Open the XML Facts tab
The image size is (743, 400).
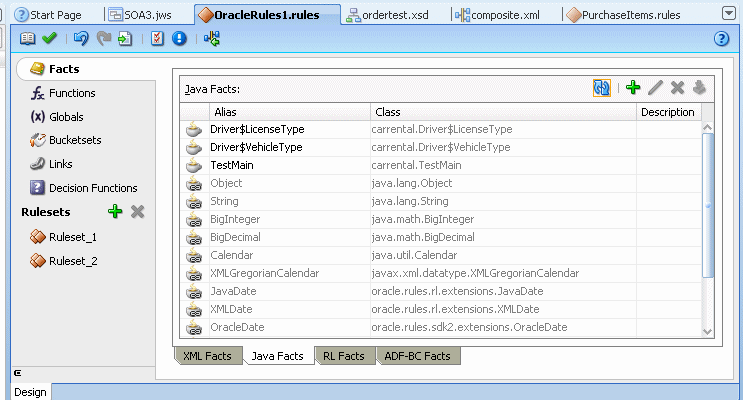(x=208, y=356)
